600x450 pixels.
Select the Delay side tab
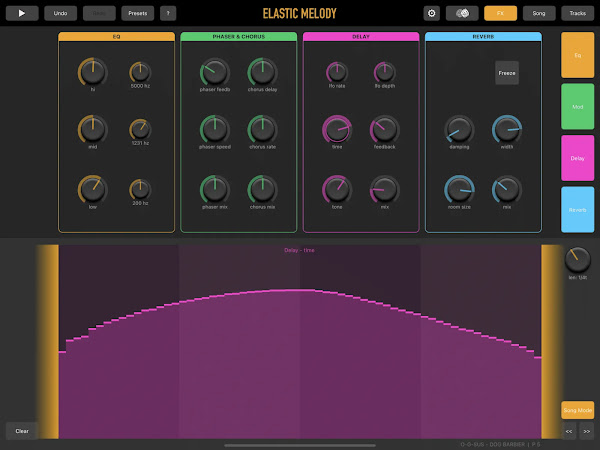[x=578, y=158]
